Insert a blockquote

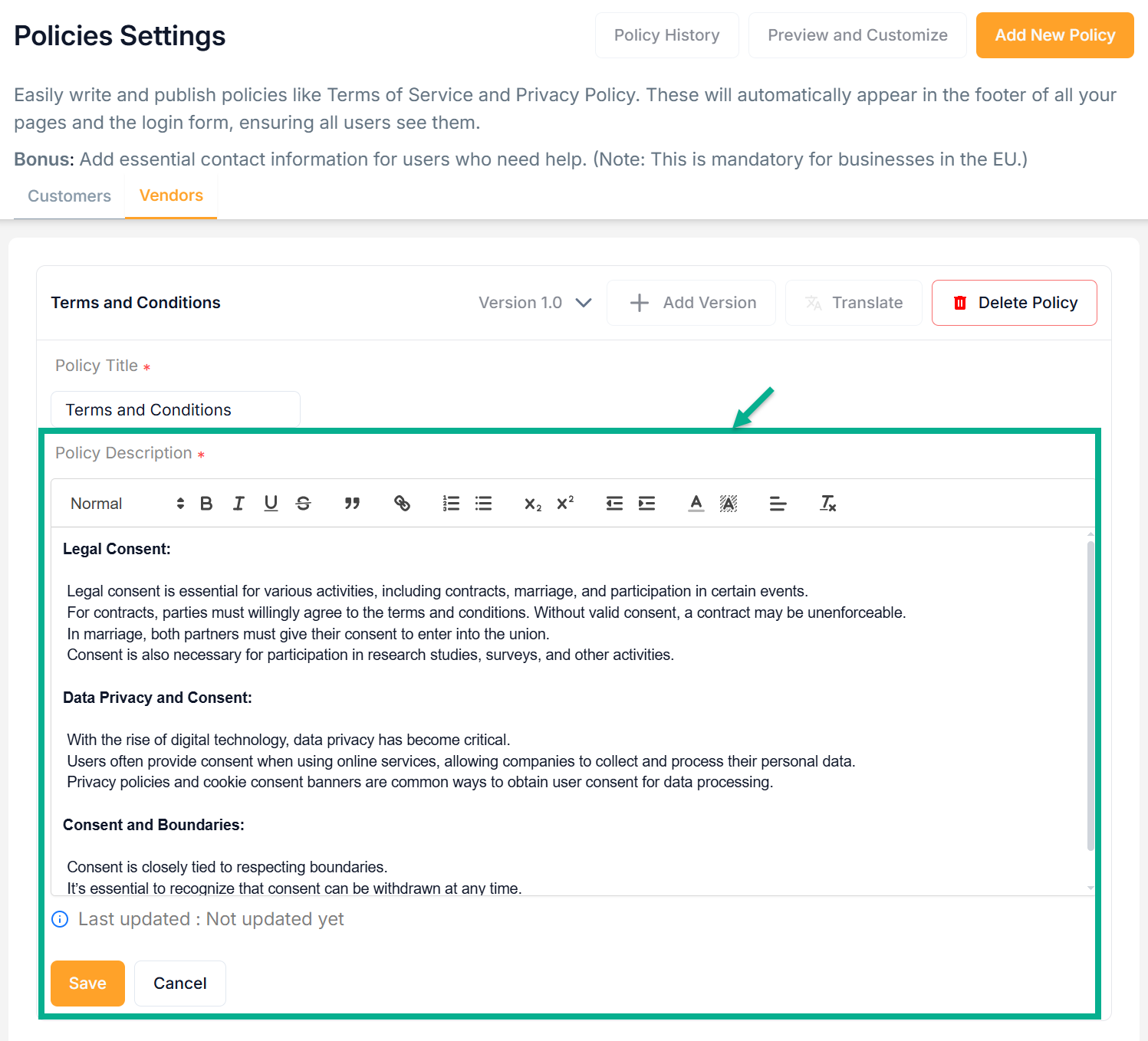(352, 504)
